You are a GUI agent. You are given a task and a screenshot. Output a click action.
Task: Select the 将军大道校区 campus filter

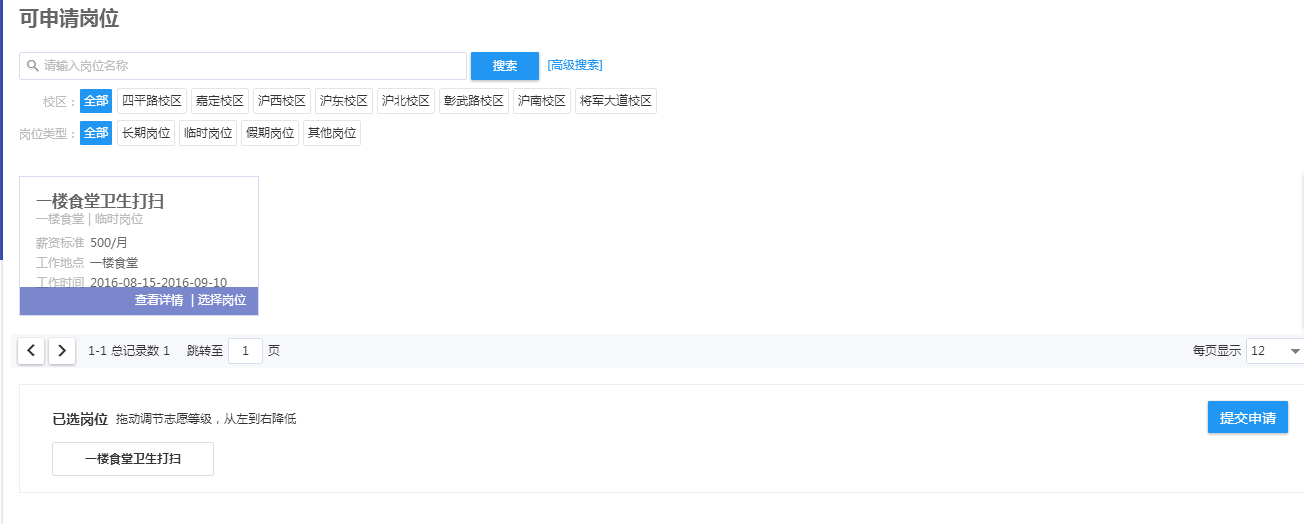click(x=615, y=101)
